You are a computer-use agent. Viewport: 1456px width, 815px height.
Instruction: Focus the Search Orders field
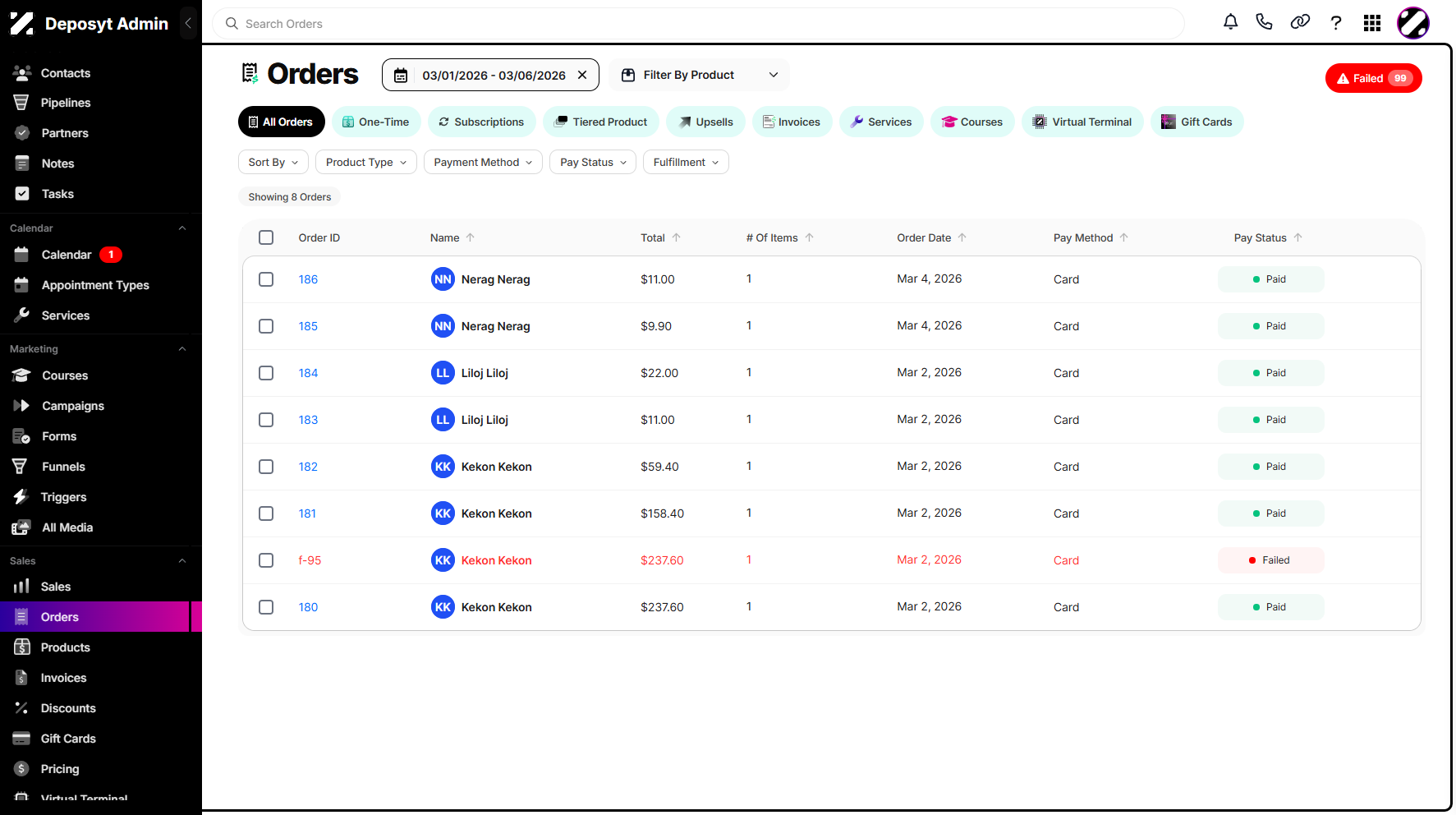pos(699,24)
